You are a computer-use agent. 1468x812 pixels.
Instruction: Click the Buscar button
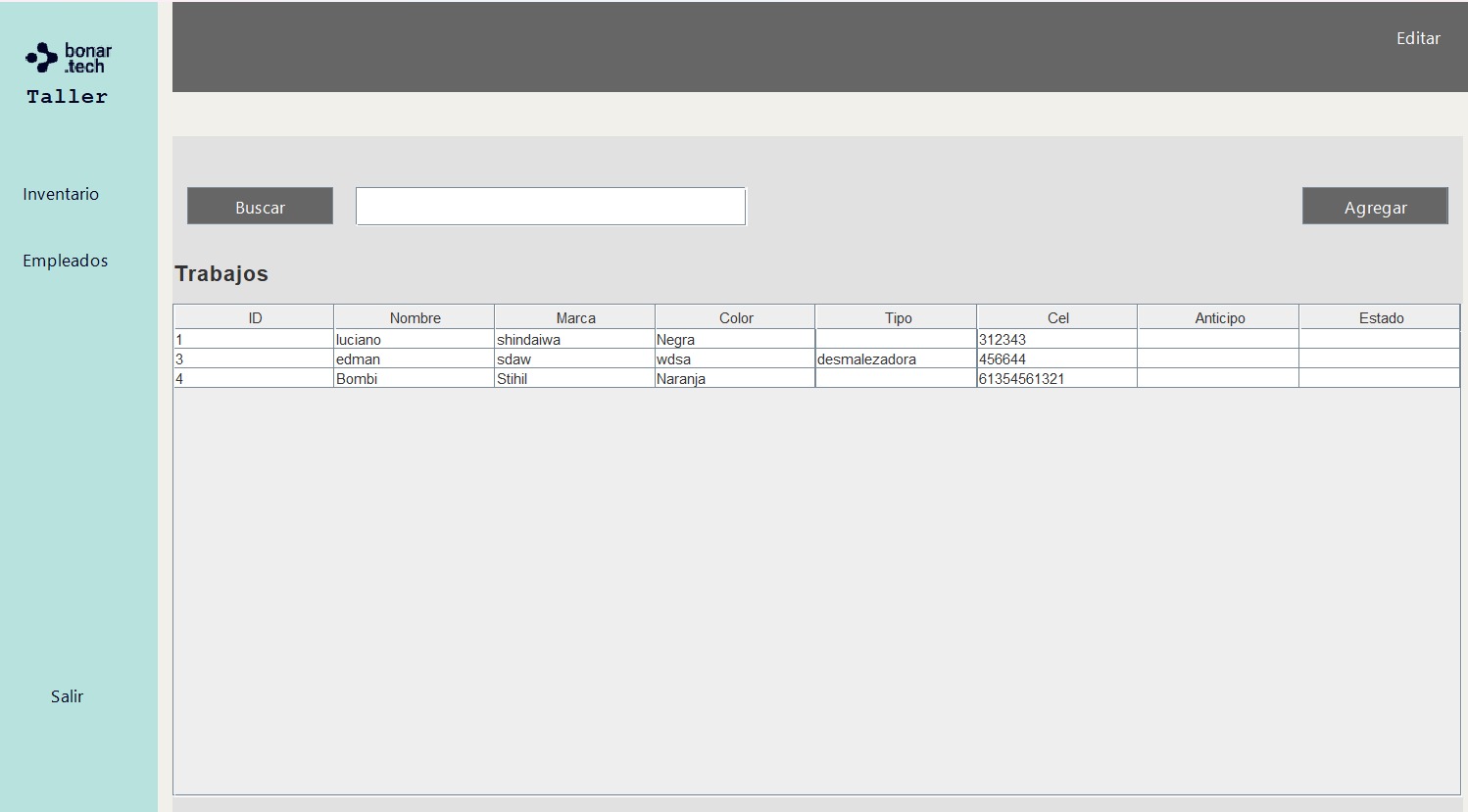260,206
